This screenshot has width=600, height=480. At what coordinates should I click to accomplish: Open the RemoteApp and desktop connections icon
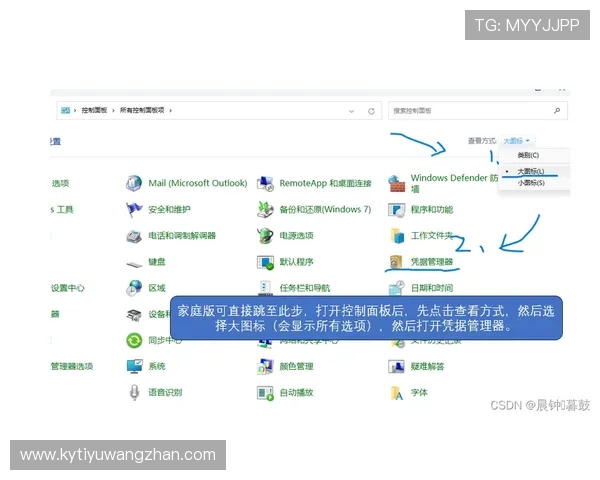265,183
